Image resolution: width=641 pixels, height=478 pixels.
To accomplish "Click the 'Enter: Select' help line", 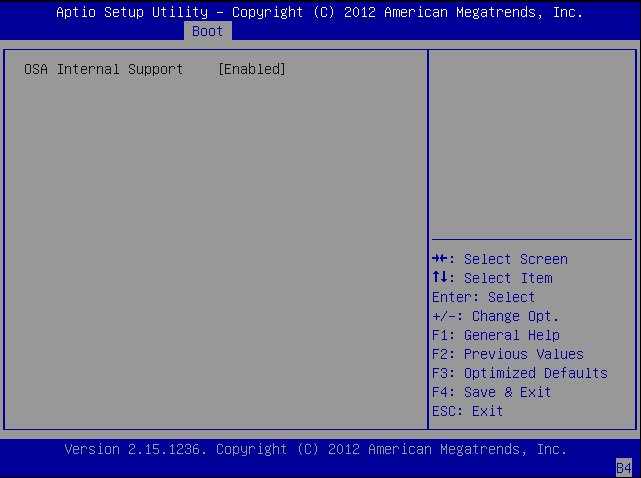I will click(483, 297).
